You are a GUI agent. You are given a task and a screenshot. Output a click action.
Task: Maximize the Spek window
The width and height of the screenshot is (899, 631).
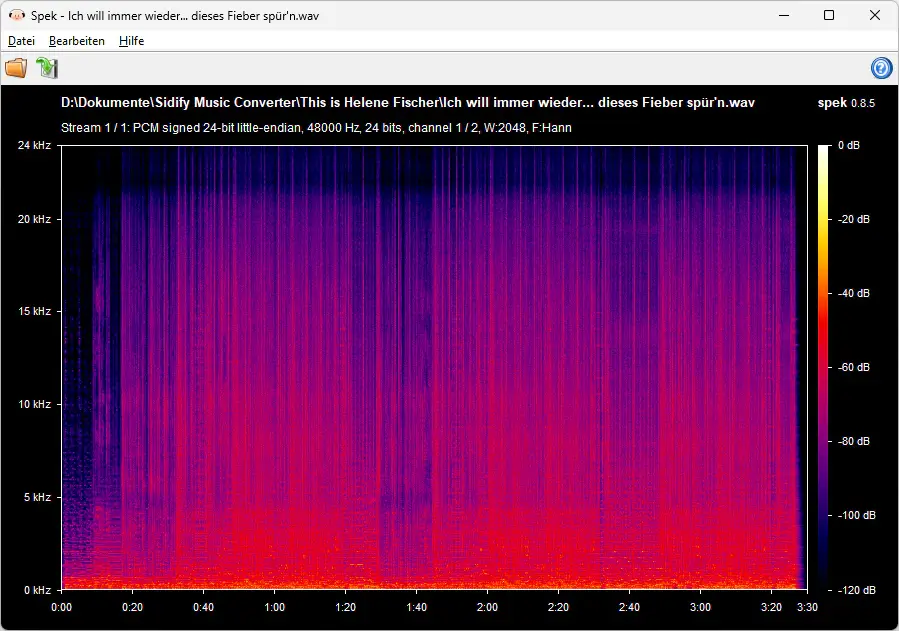tap(828, 15)
